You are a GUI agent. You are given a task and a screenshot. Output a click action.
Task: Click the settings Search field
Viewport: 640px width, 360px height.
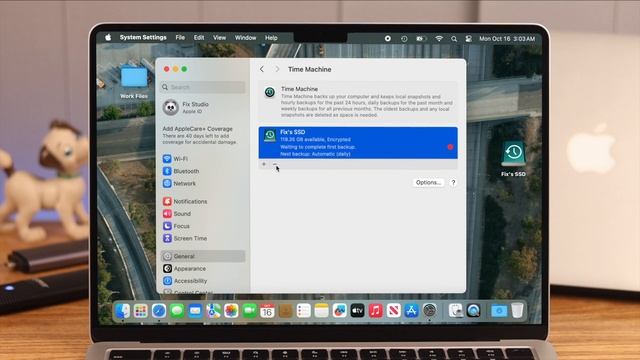(x=203, y=87)
